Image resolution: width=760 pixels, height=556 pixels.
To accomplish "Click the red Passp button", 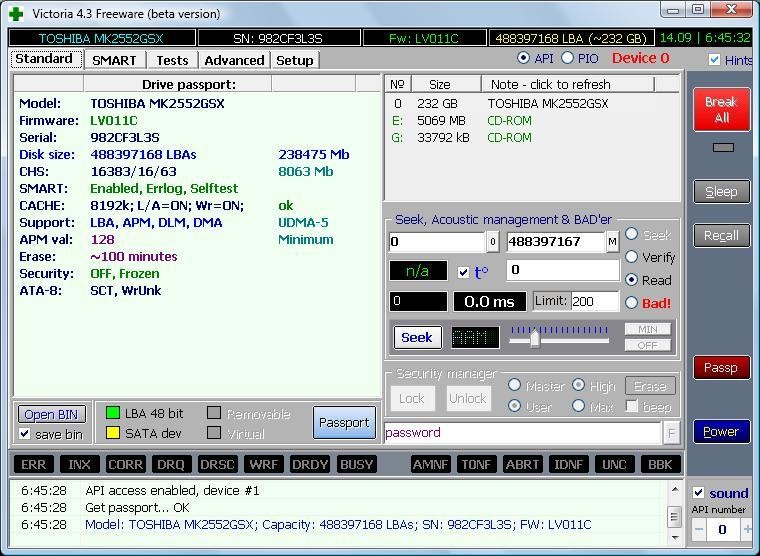I will point(721,368).
